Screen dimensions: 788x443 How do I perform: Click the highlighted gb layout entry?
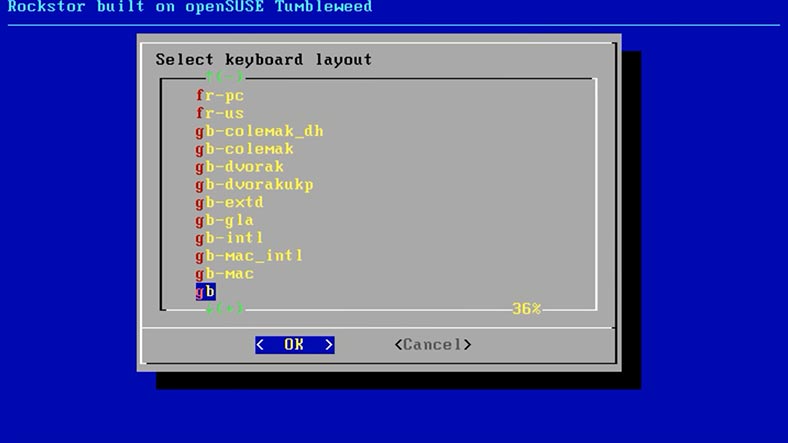(x=206, y=291)
